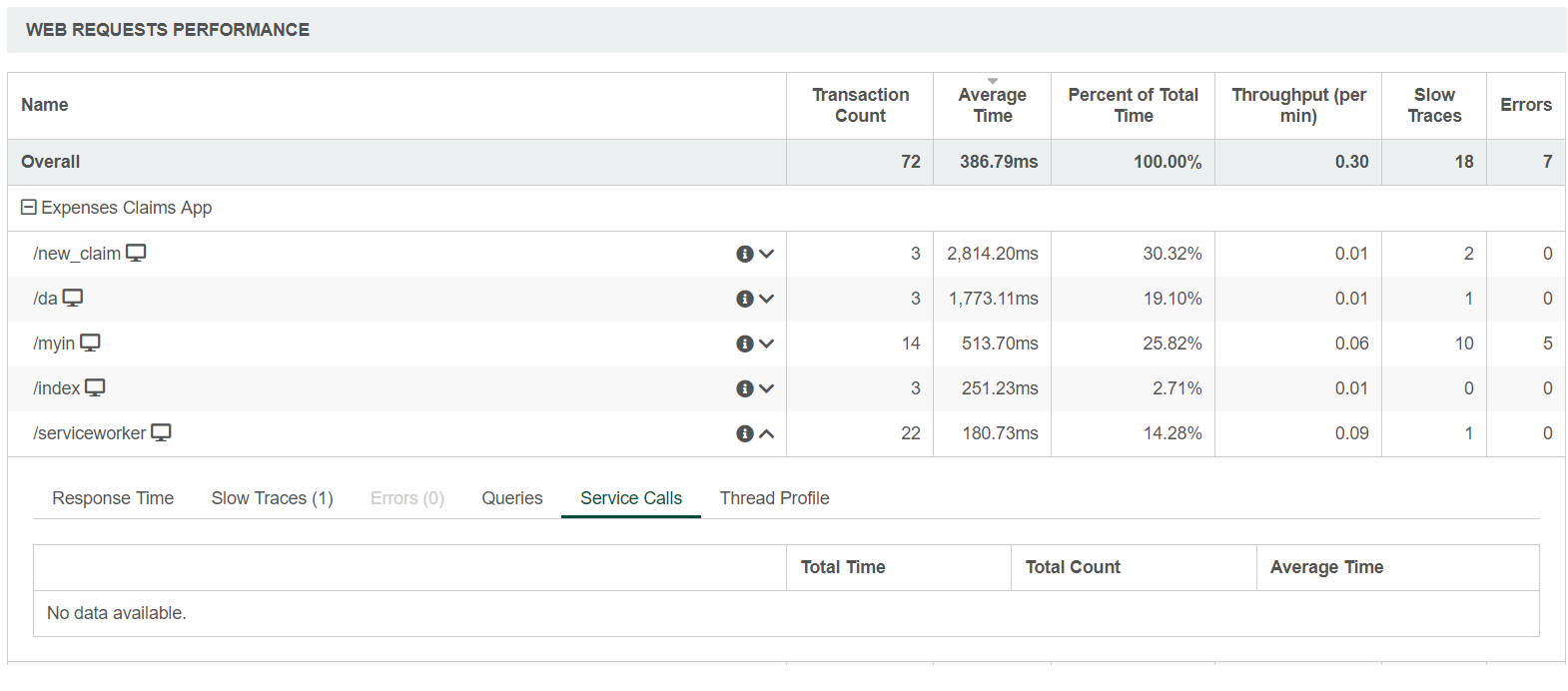Viewport: 1568px width, 691px height.
Task: Expand details chevron for /new_claim
Action: (766, 254)
